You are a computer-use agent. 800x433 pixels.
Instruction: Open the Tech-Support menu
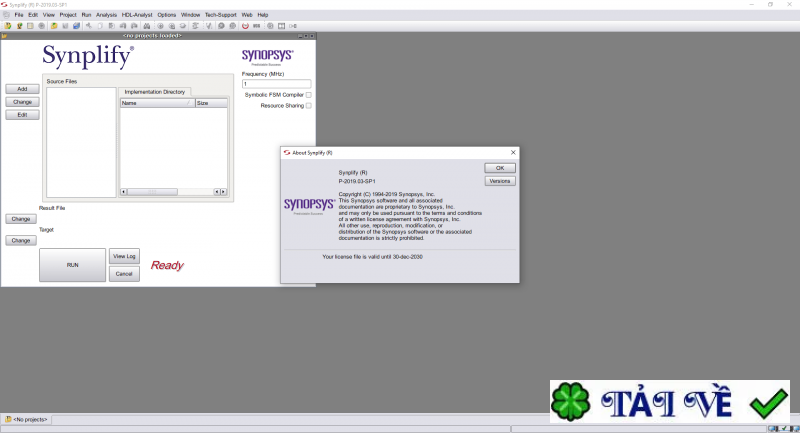click(220, 15)
